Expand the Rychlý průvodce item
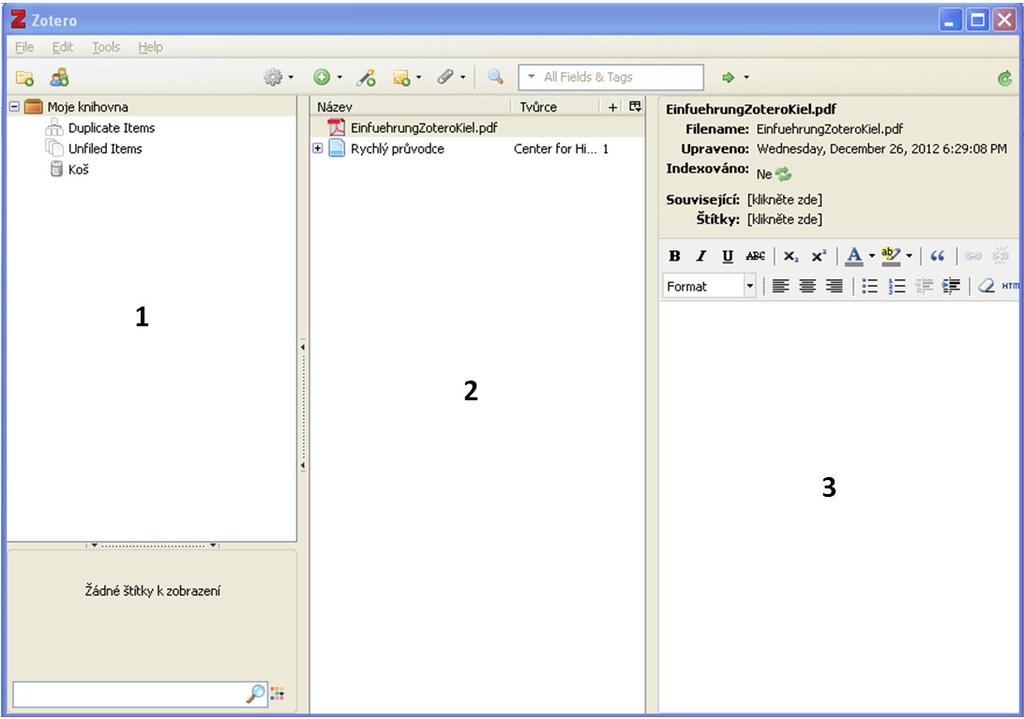 [x=317, y=148]
